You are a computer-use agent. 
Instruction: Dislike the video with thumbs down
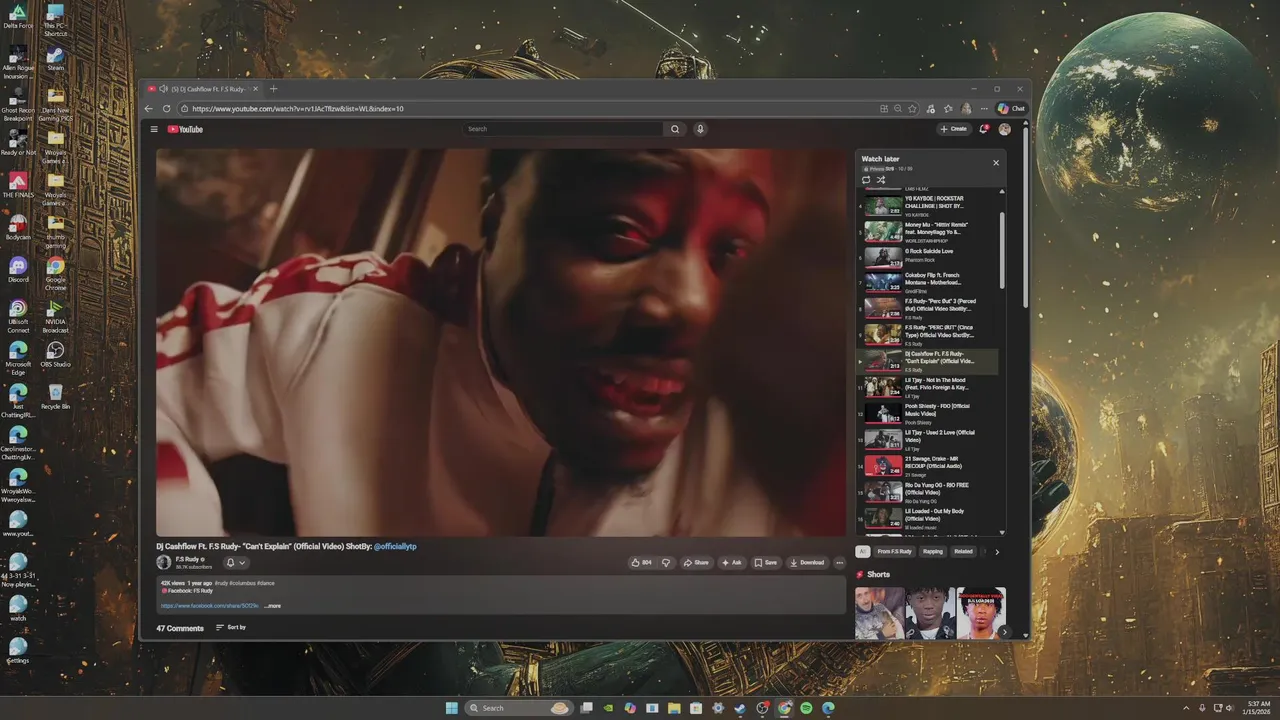coord(666,562)
